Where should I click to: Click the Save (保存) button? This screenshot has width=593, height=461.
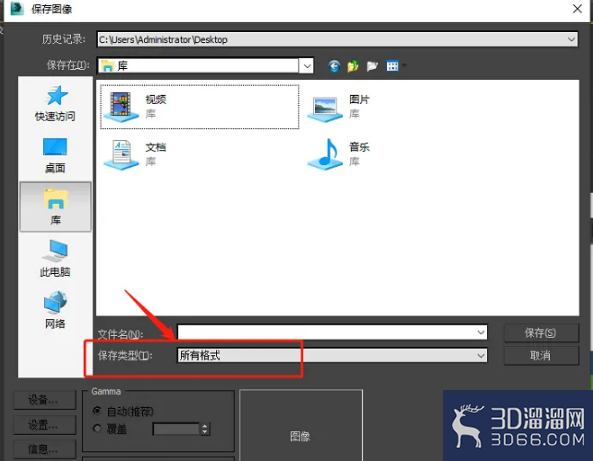click(x=541, y=333)
